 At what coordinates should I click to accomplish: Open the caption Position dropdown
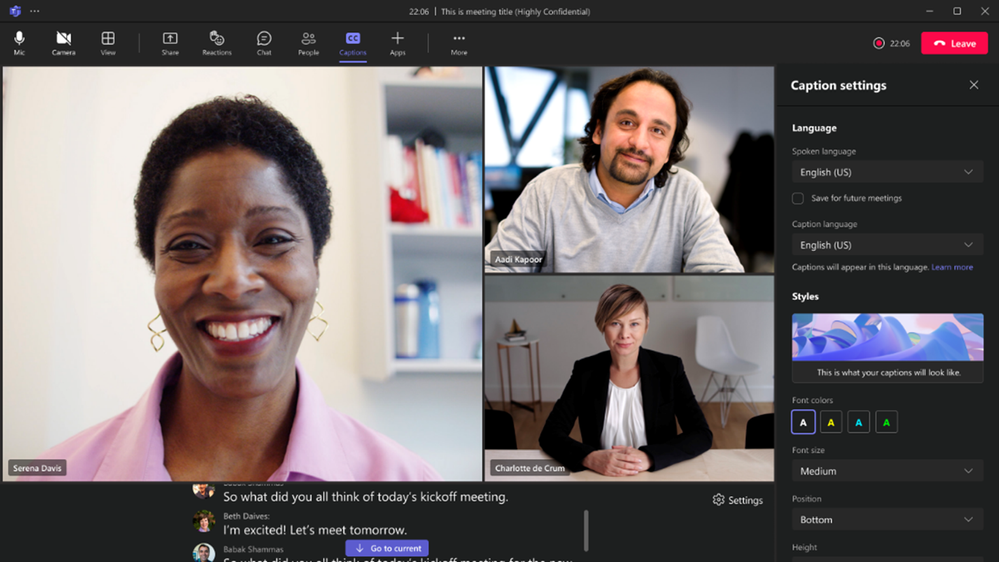click(887, 520)
